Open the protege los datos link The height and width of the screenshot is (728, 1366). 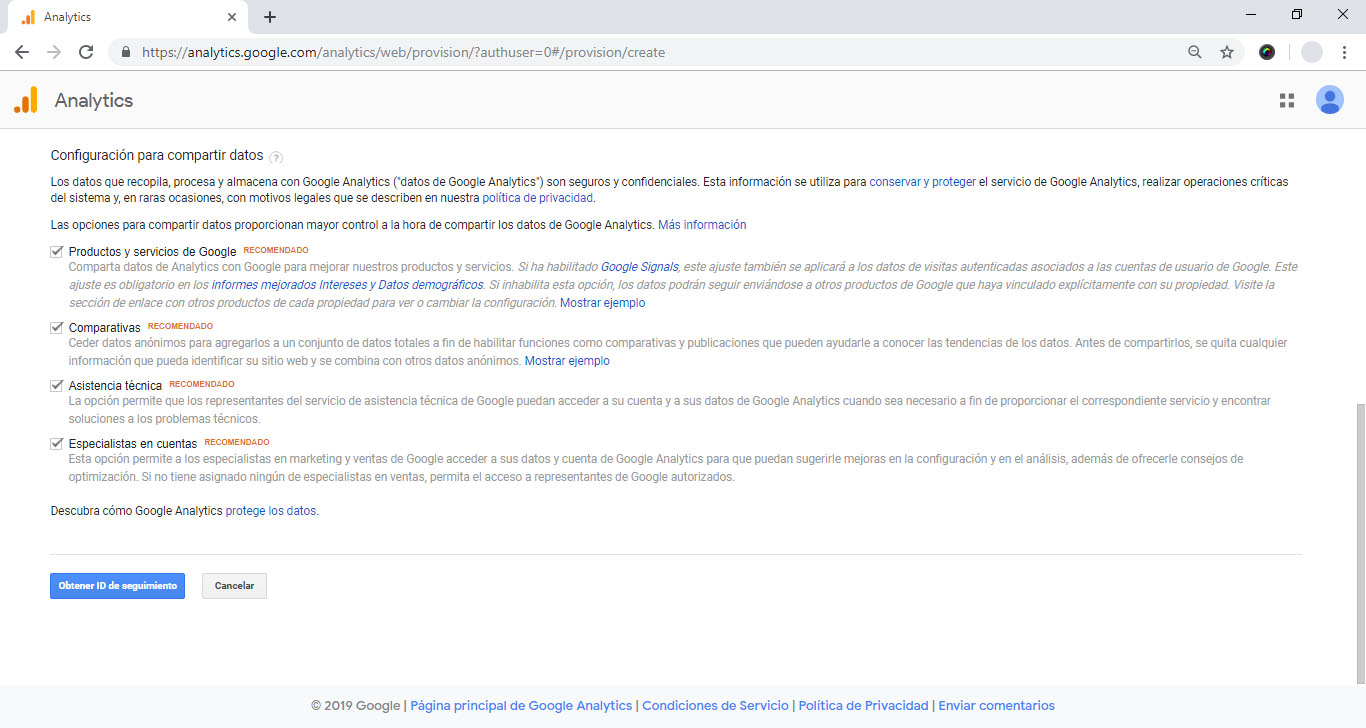(271, 511)
